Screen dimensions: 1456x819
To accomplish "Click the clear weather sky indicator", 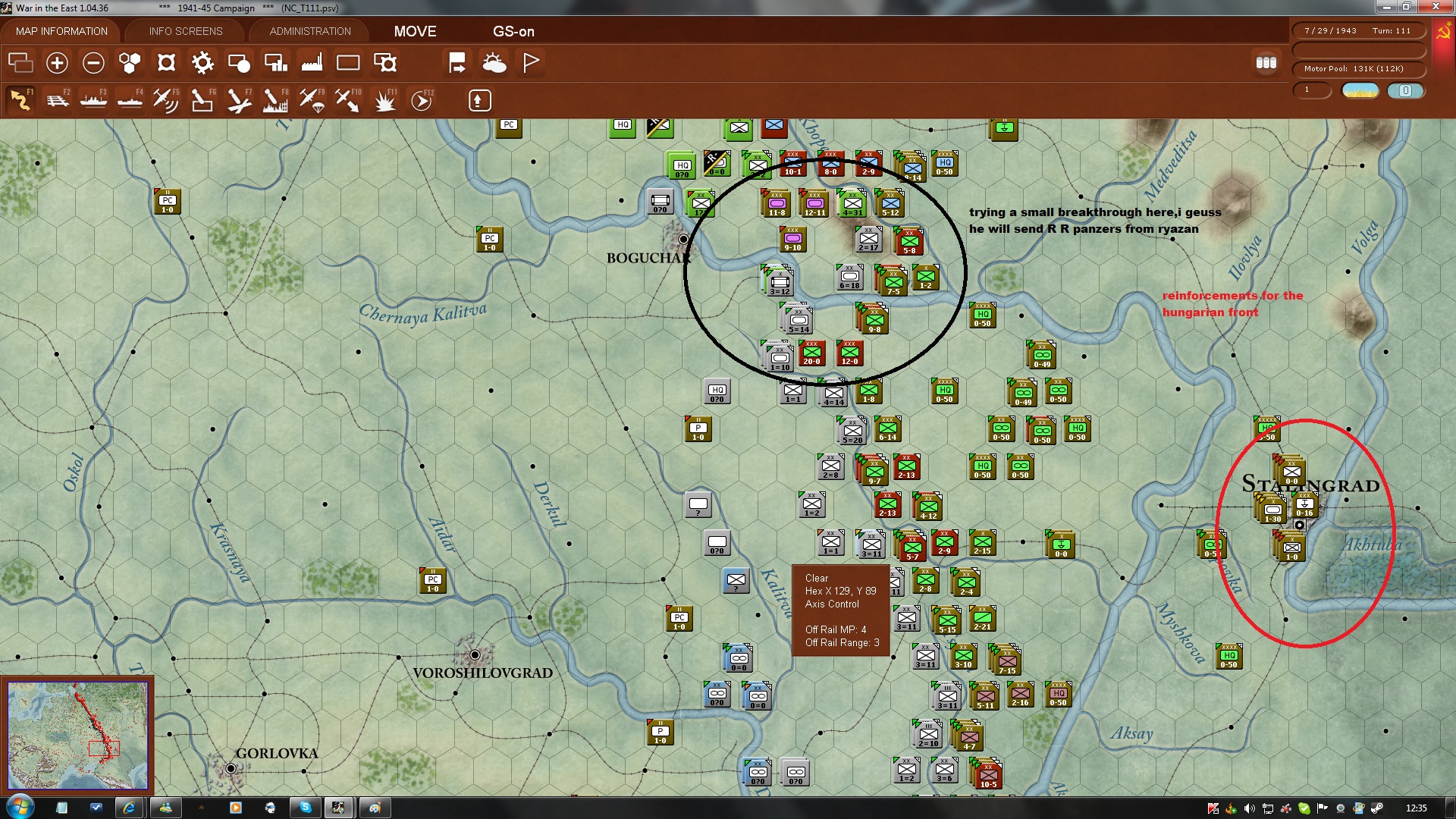I will pyautogui.click(x=1360, y=91).
